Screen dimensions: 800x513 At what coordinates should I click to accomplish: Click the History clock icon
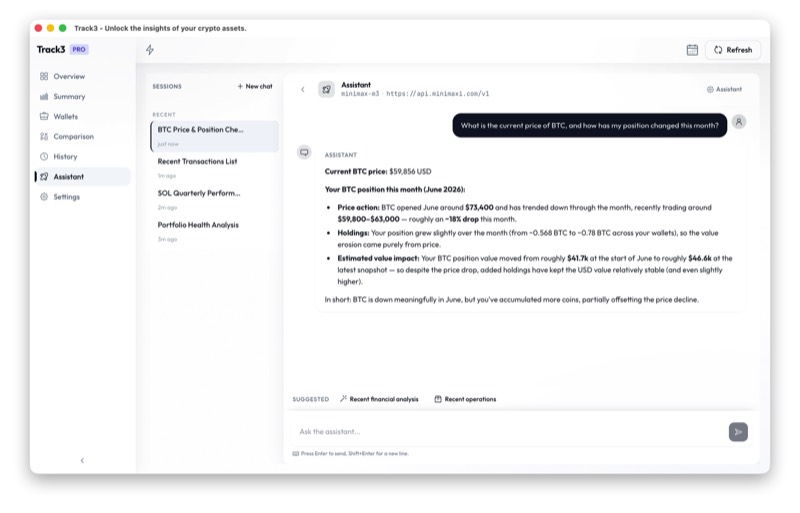pos(44,157)
